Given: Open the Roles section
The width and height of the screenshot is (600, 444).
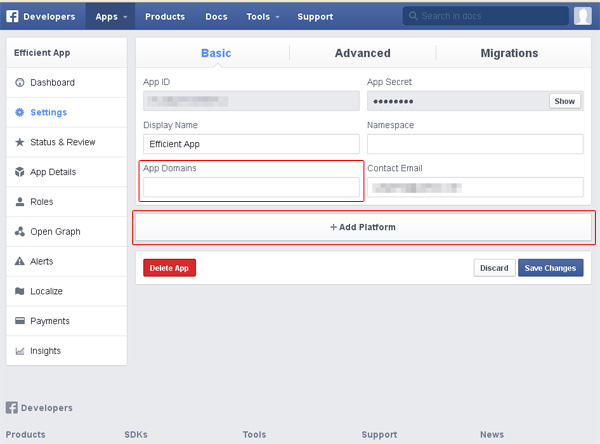Looking at the screenshot, I should [x=67, y=202].
